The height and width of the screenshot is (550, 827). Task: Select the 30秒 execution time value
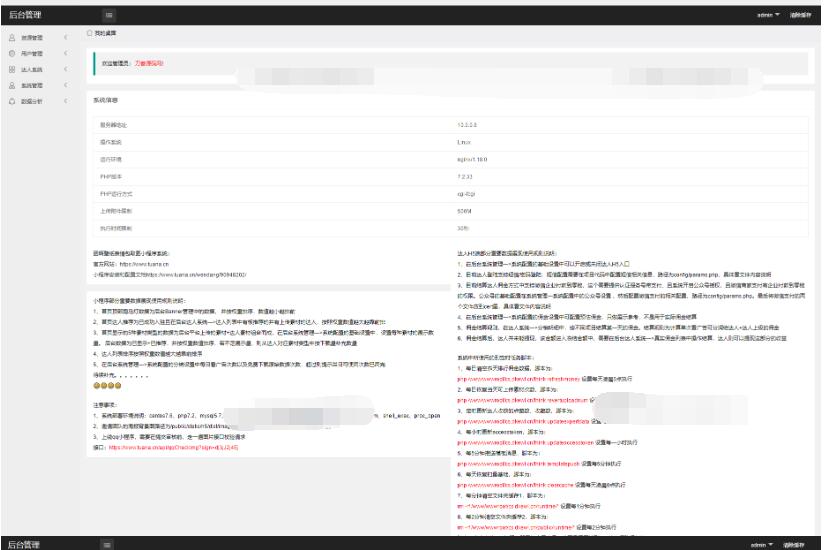coord(463,228)
